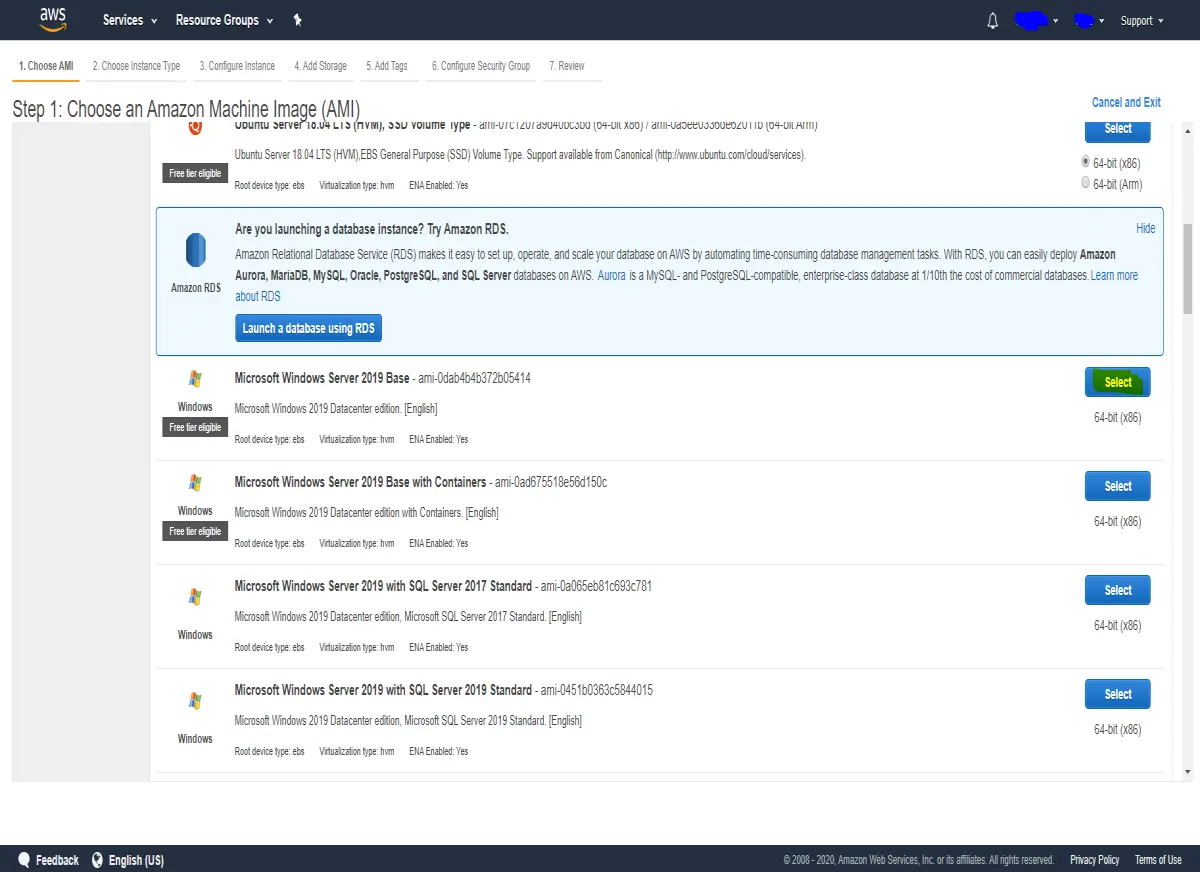Click AMI ID ami-0ad675518e56d150c
1200x872 pixels.
550,483
